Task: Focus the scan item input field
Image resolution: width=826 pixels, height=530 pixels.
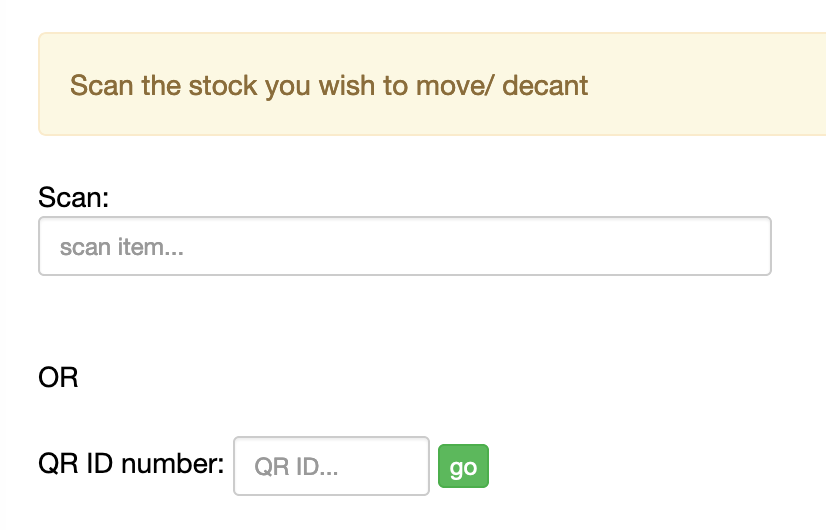Action: pos(404,246)
